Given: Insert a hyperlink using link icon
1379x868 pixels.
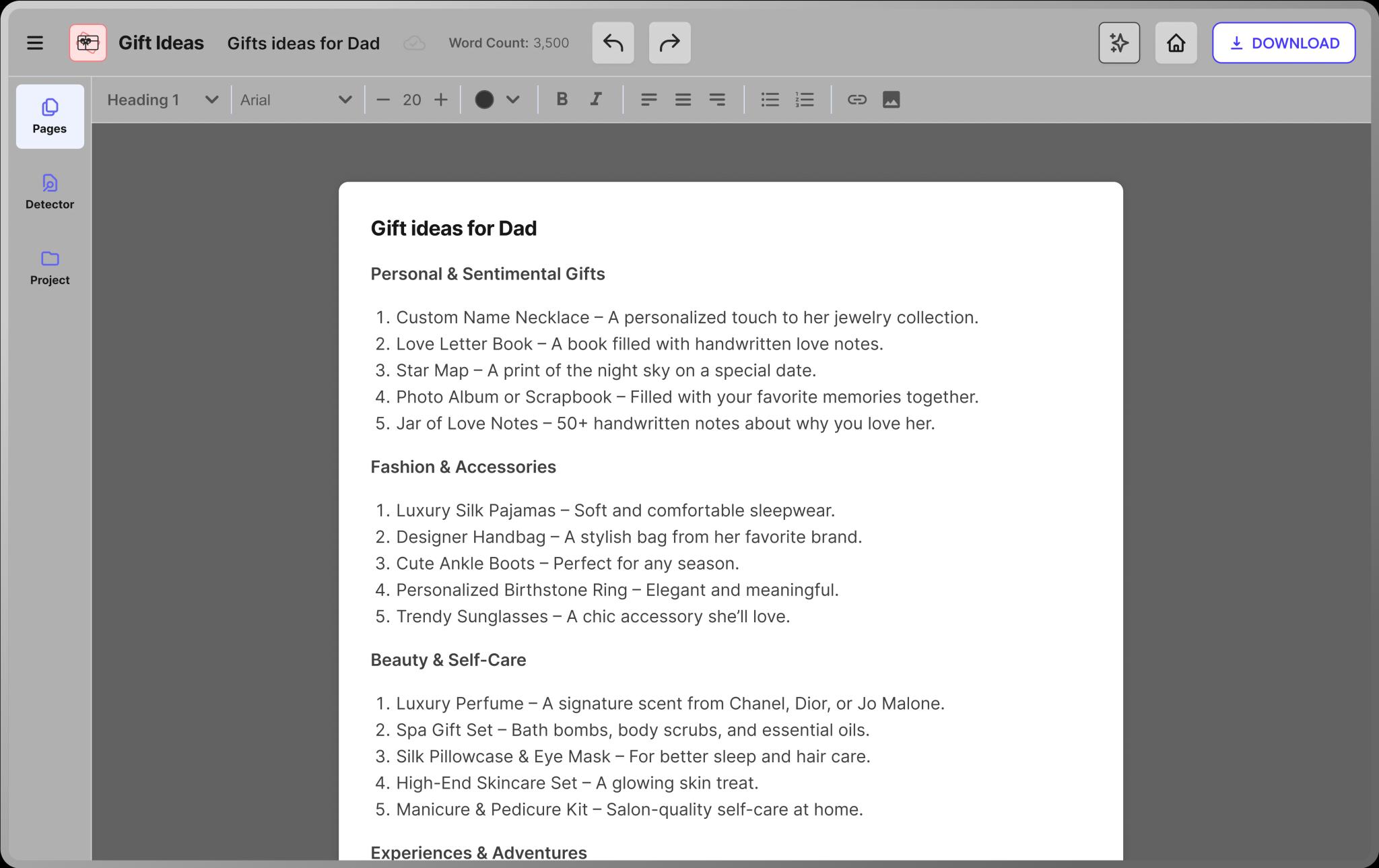Looking at the screenshot, I should [x=856, y=100].
